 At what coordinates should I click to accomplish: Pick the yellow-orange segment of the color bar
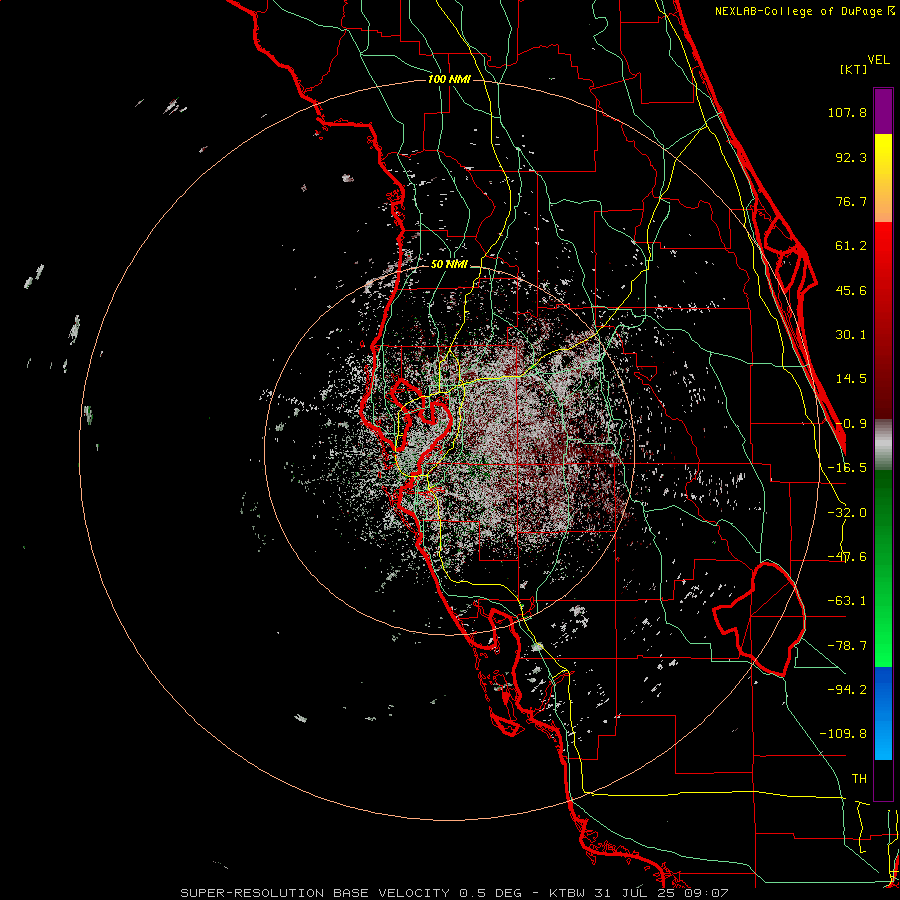(883, 178)
